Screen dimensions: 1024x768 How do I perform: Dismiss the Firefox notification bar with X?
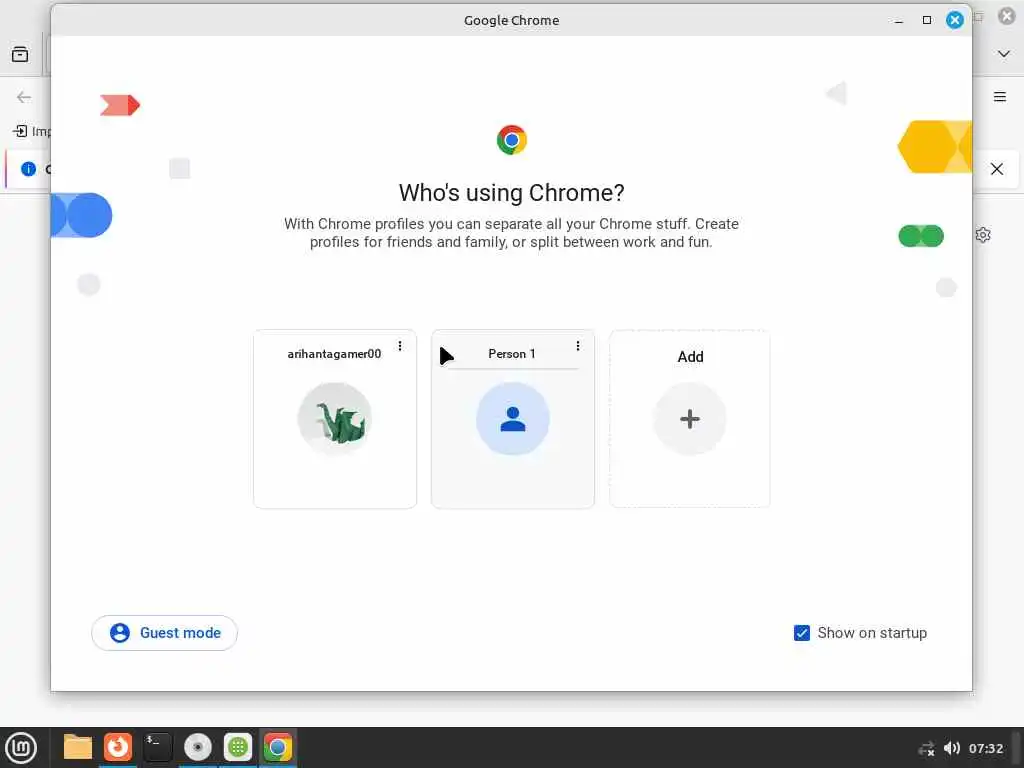pyautogui.click(x=997, y=169)
